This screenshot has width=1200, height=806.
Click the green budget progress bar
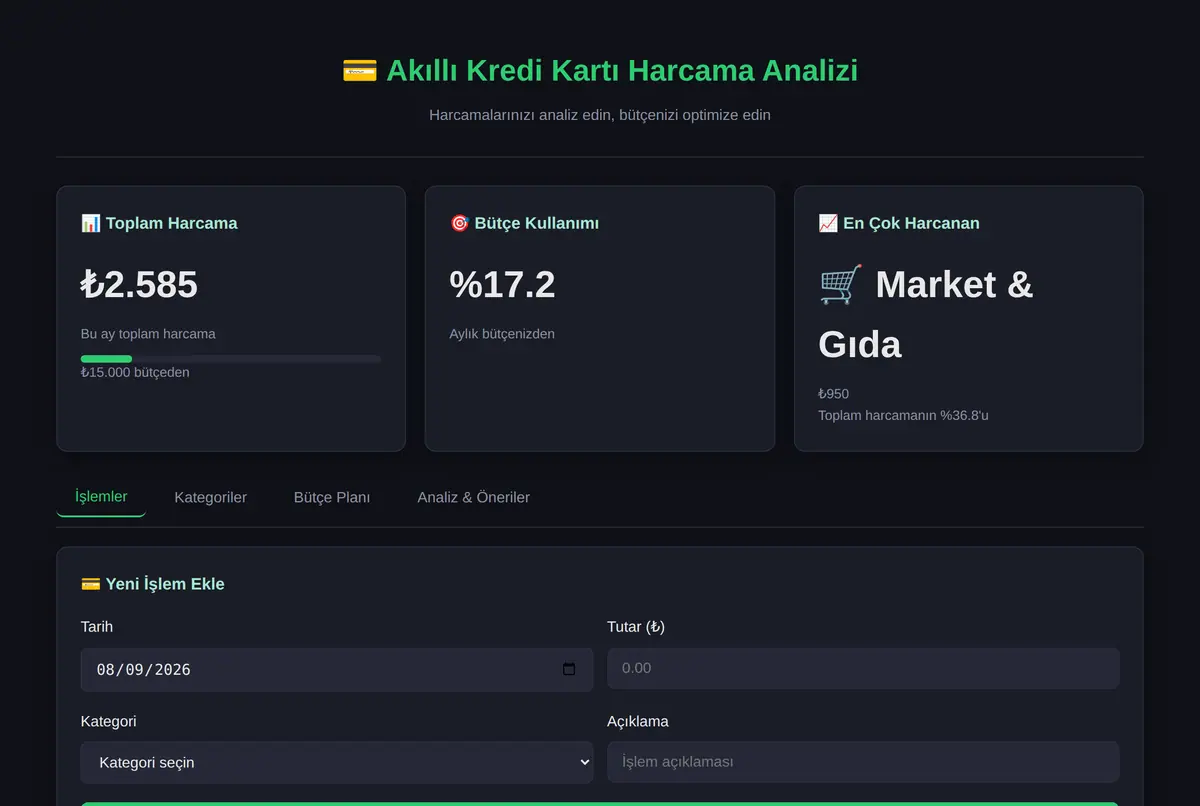(x=106, y=359)
